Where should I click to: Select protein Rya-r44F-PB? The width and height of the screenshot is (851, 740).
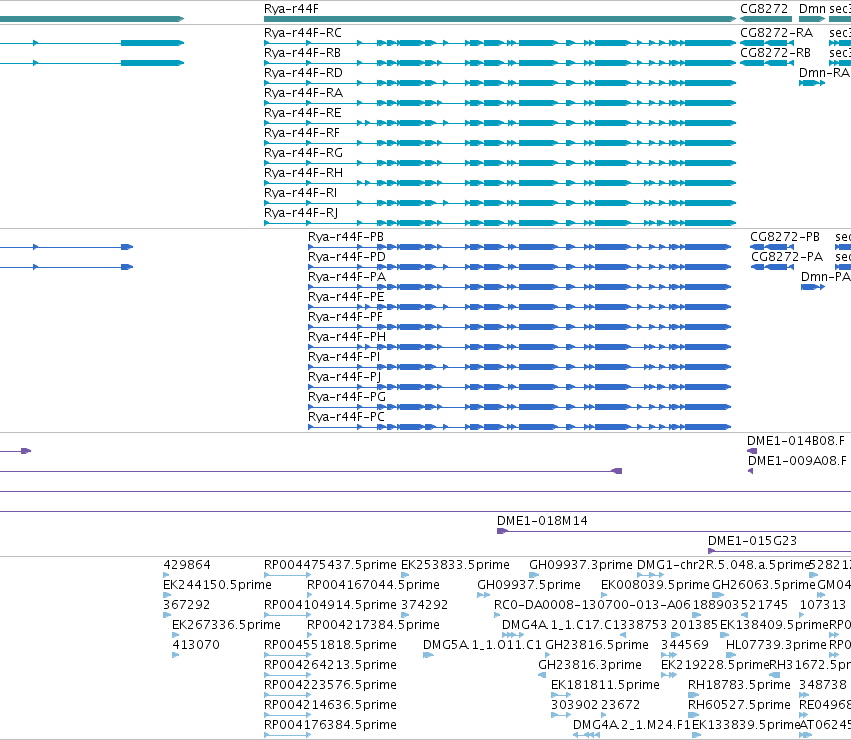tap(346, 237)
